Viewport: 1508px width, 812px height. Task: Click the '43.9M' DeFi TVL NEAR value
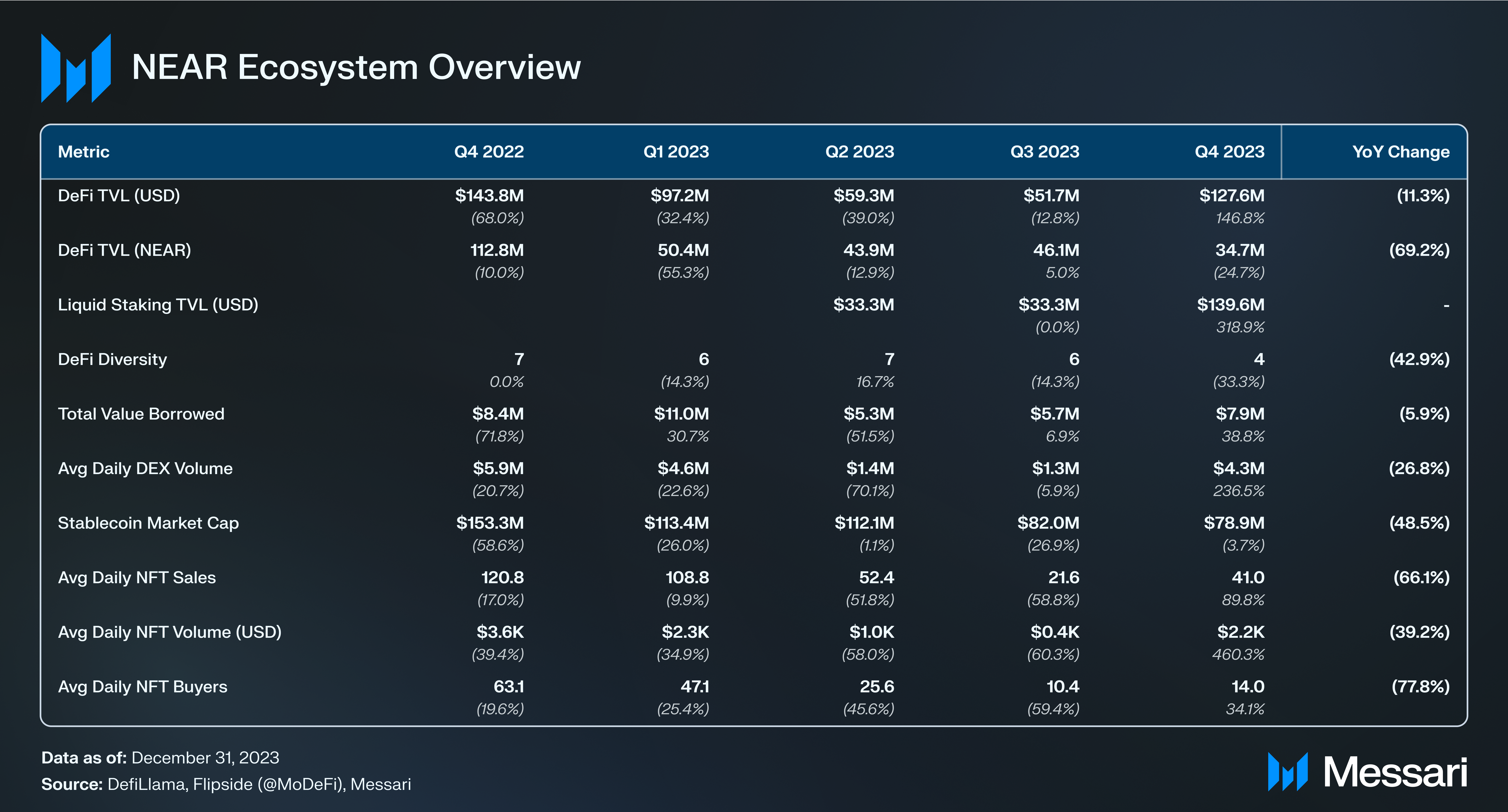(869, 250)
